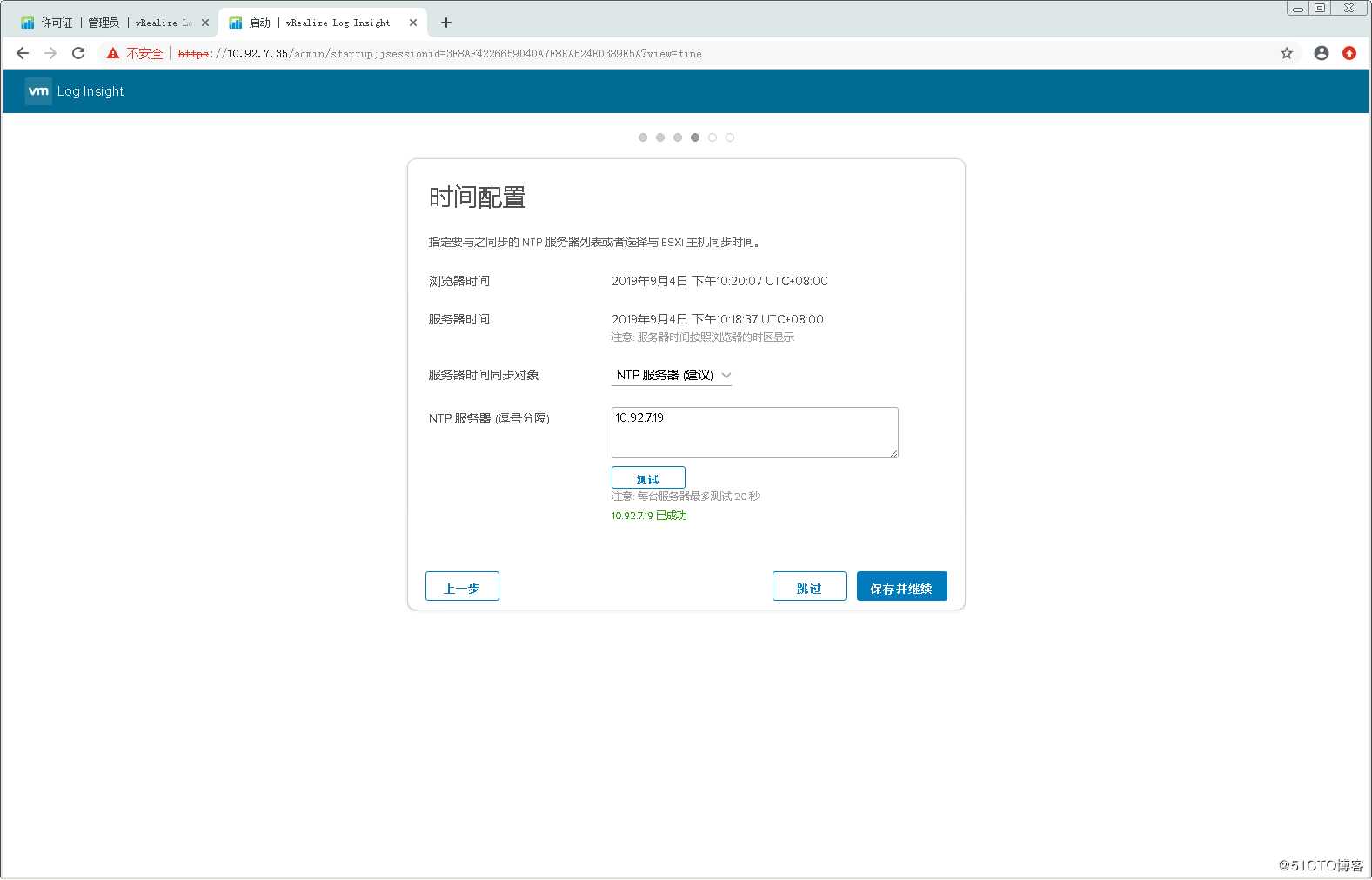1372x880 pixels.
Task: Restore down the browser window
Action: 1320,8
